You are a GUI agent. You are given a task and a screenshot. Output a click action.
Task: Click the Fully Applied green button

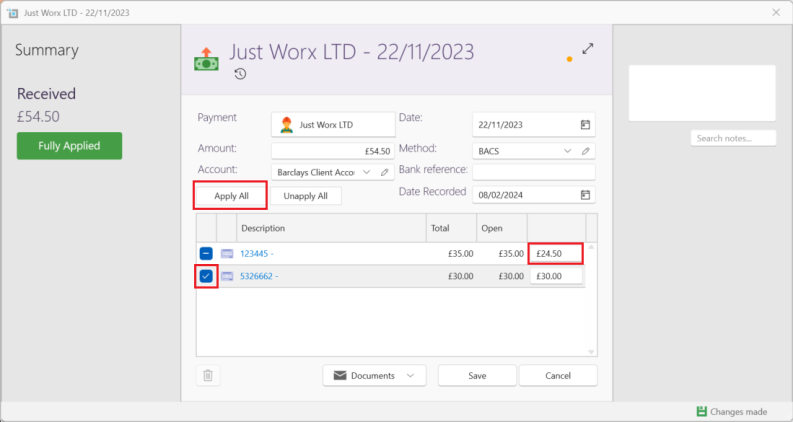point(69,146)
